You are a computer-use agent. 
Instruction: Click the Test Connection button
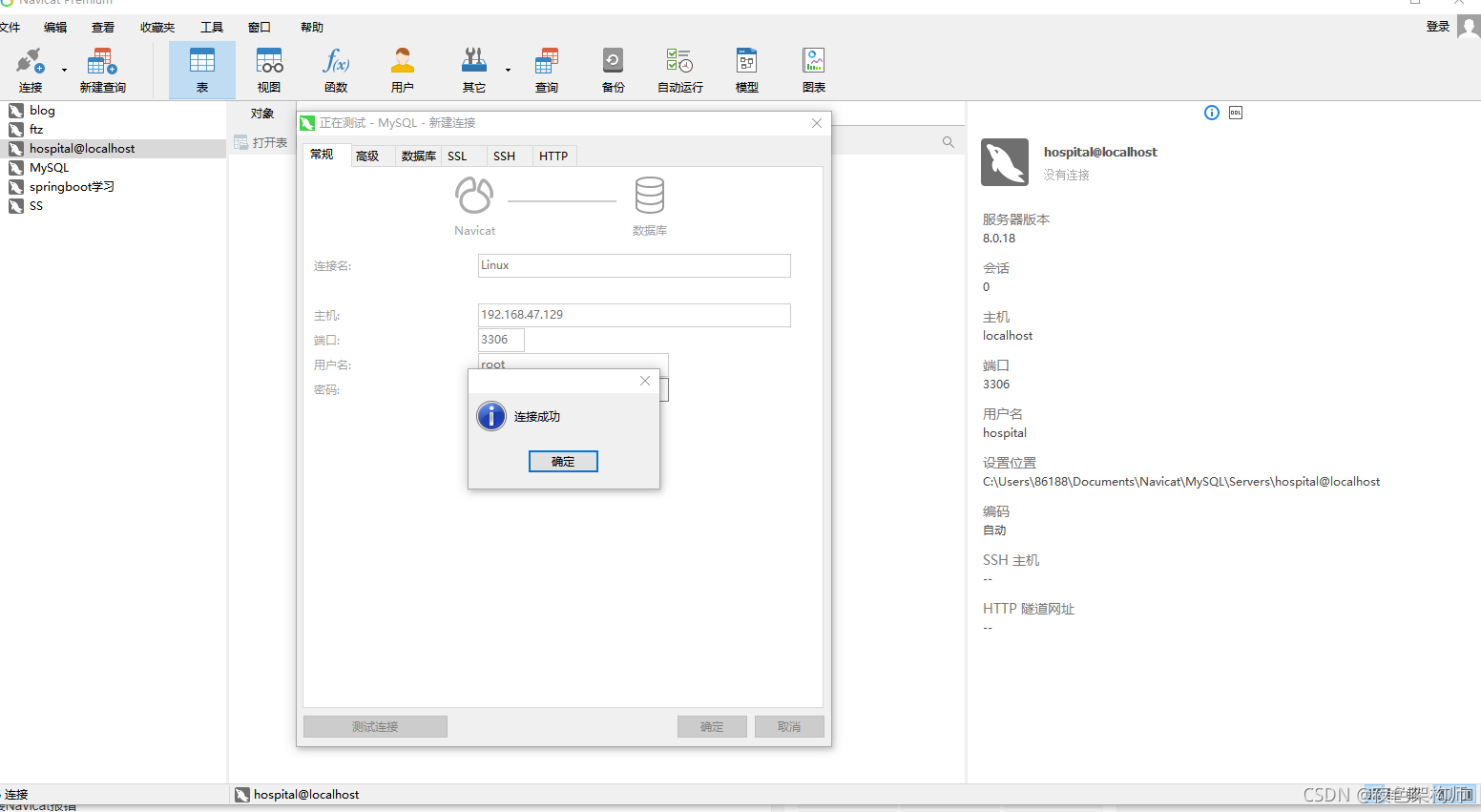coord(375,727)
